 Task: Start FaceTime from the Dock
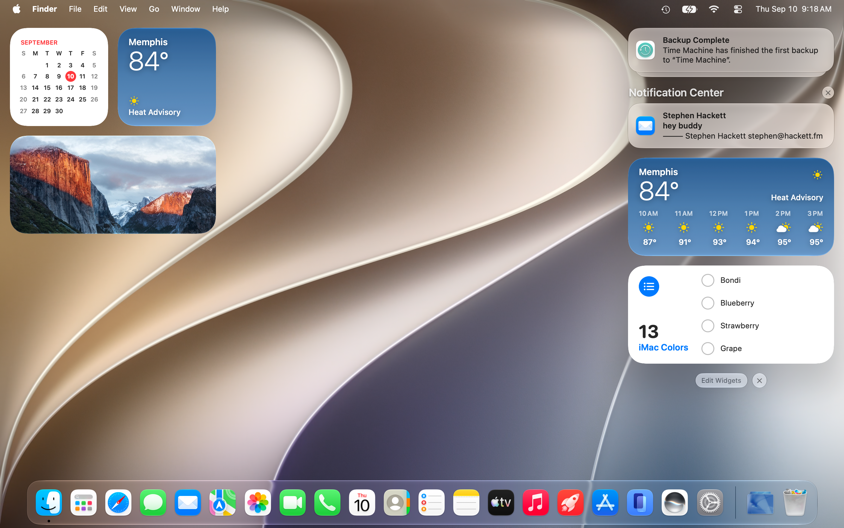pos(292,503)
